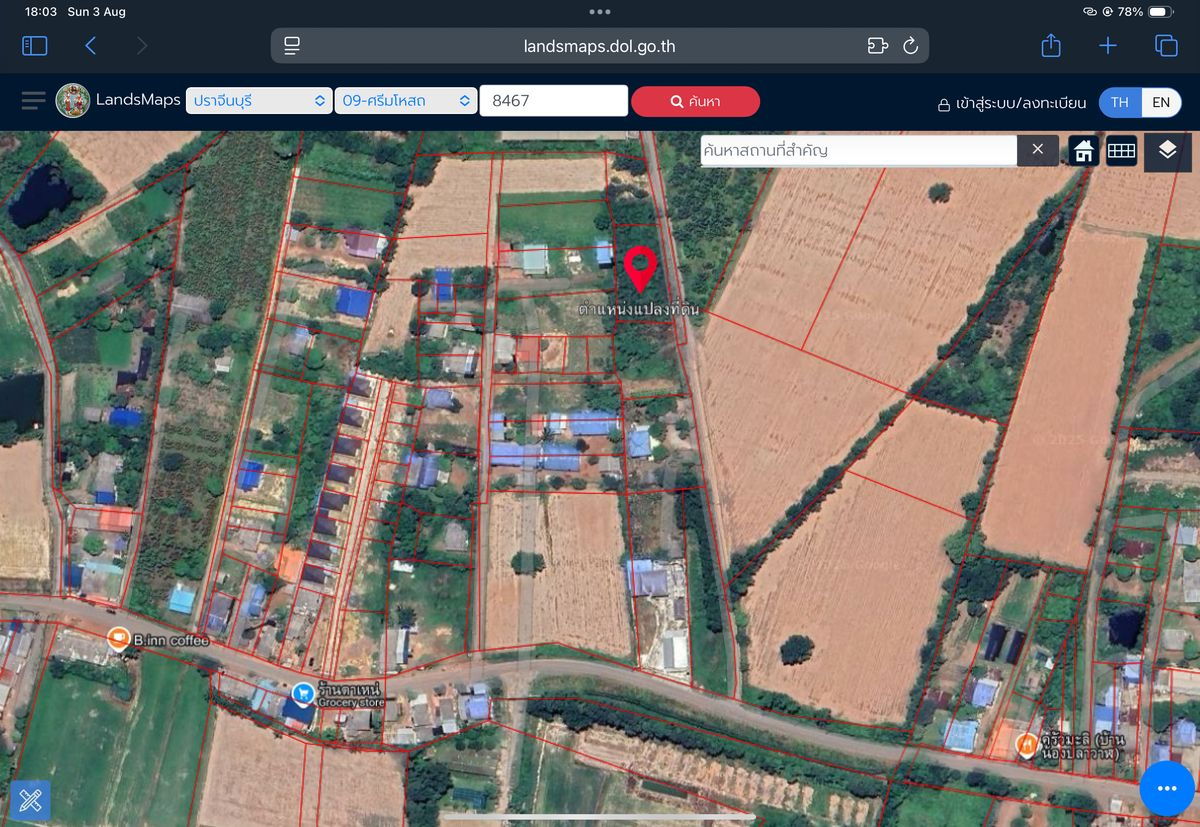Tap the Safari share icon
The width and height of the screenshot is (1200, 827).
tap(1050, 46)
